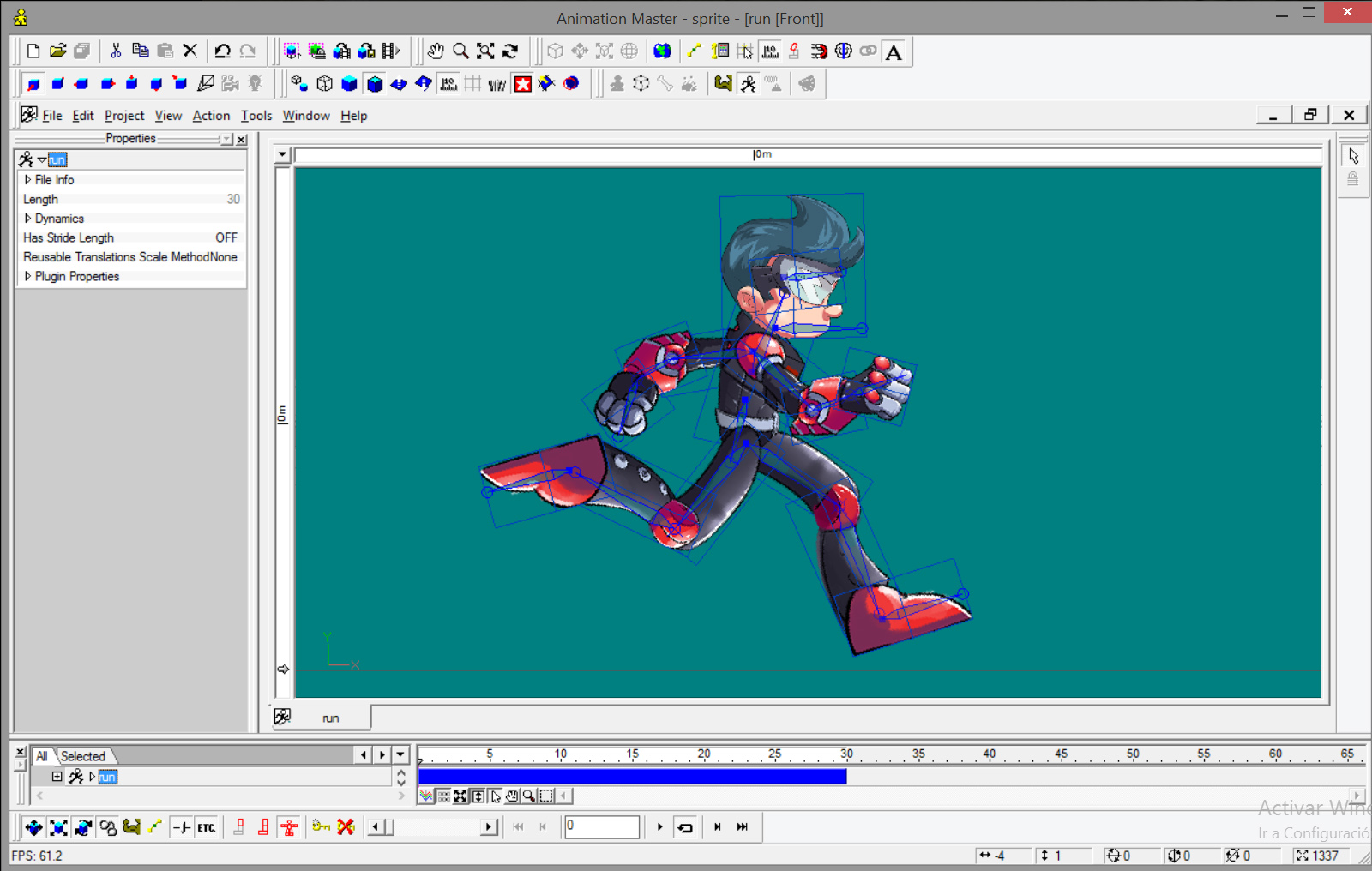1372x871 pixels.
Task: Open the File menu
Action: tap(52, 116)
